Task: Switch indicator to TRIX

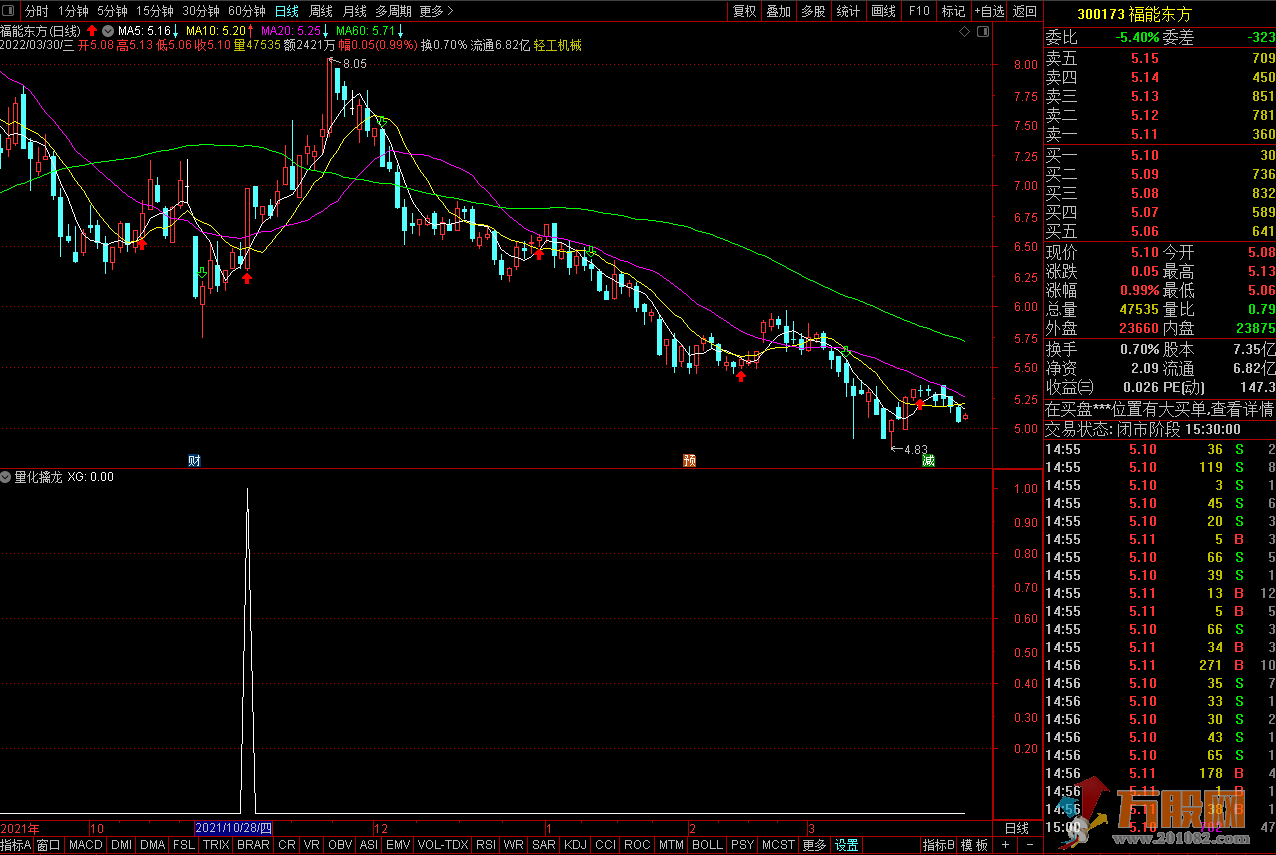Action: coord(216,845)
